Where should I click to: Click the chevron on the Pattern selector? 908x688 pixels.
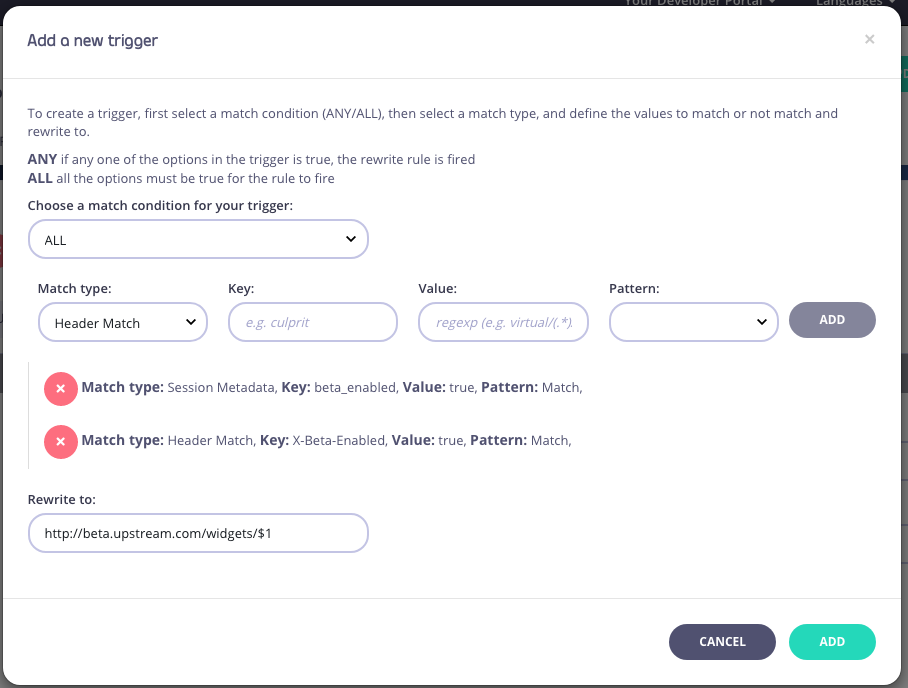[762, 320]
